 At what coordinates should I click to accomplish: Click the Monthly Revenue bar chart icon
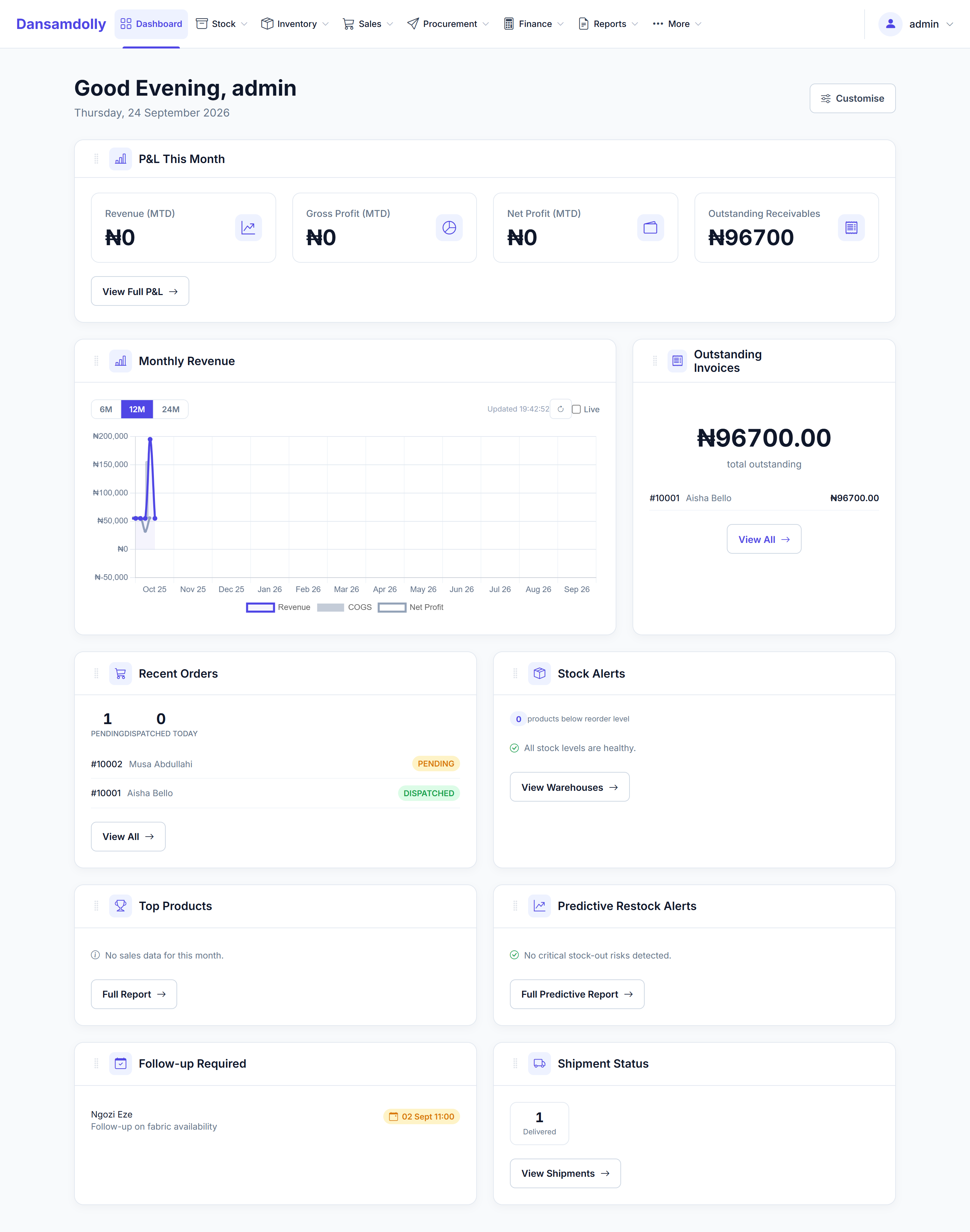tap(120, 361)
